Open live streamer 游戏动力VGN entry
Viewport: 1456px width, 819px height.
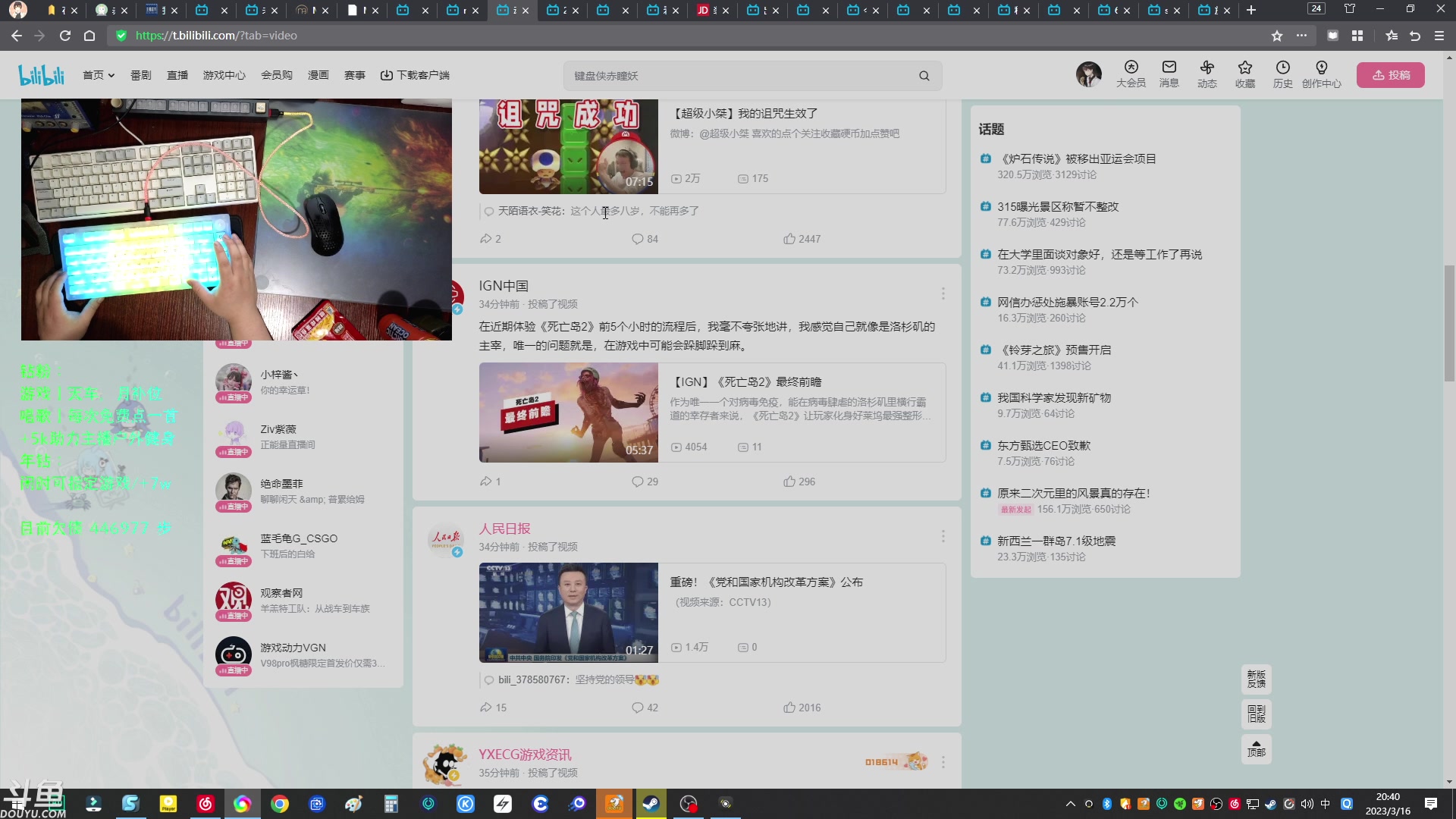[303, 655]
